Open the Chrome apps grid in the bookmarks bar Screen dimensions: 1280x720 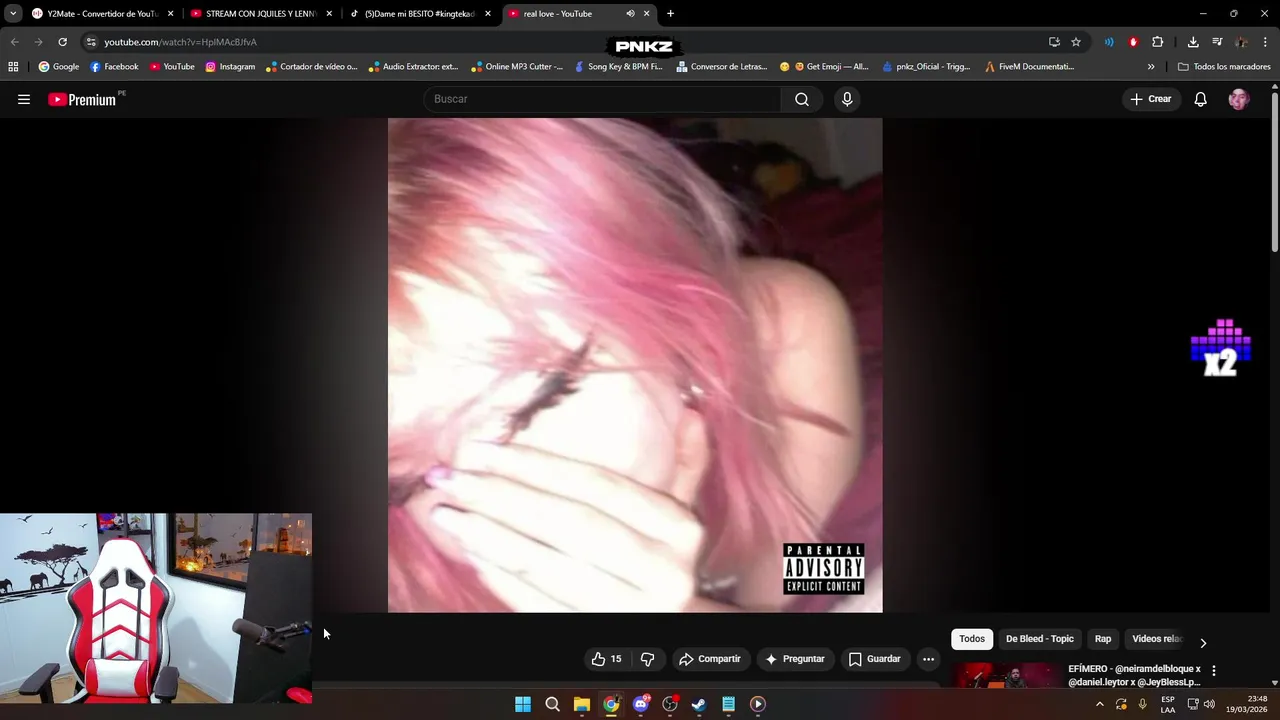click(x=13, y=67)
